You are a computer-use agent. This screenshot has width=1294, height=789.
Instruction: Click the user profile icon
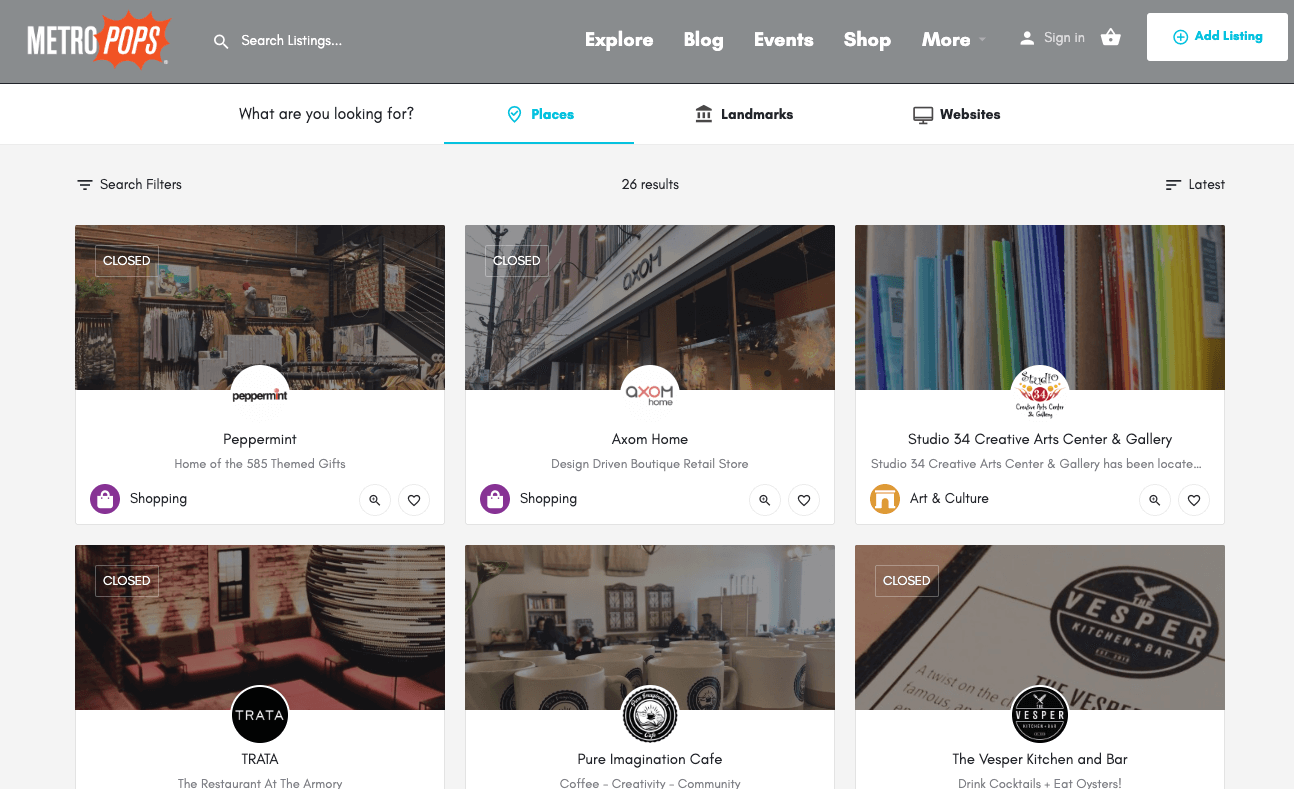coord(1026,38)
